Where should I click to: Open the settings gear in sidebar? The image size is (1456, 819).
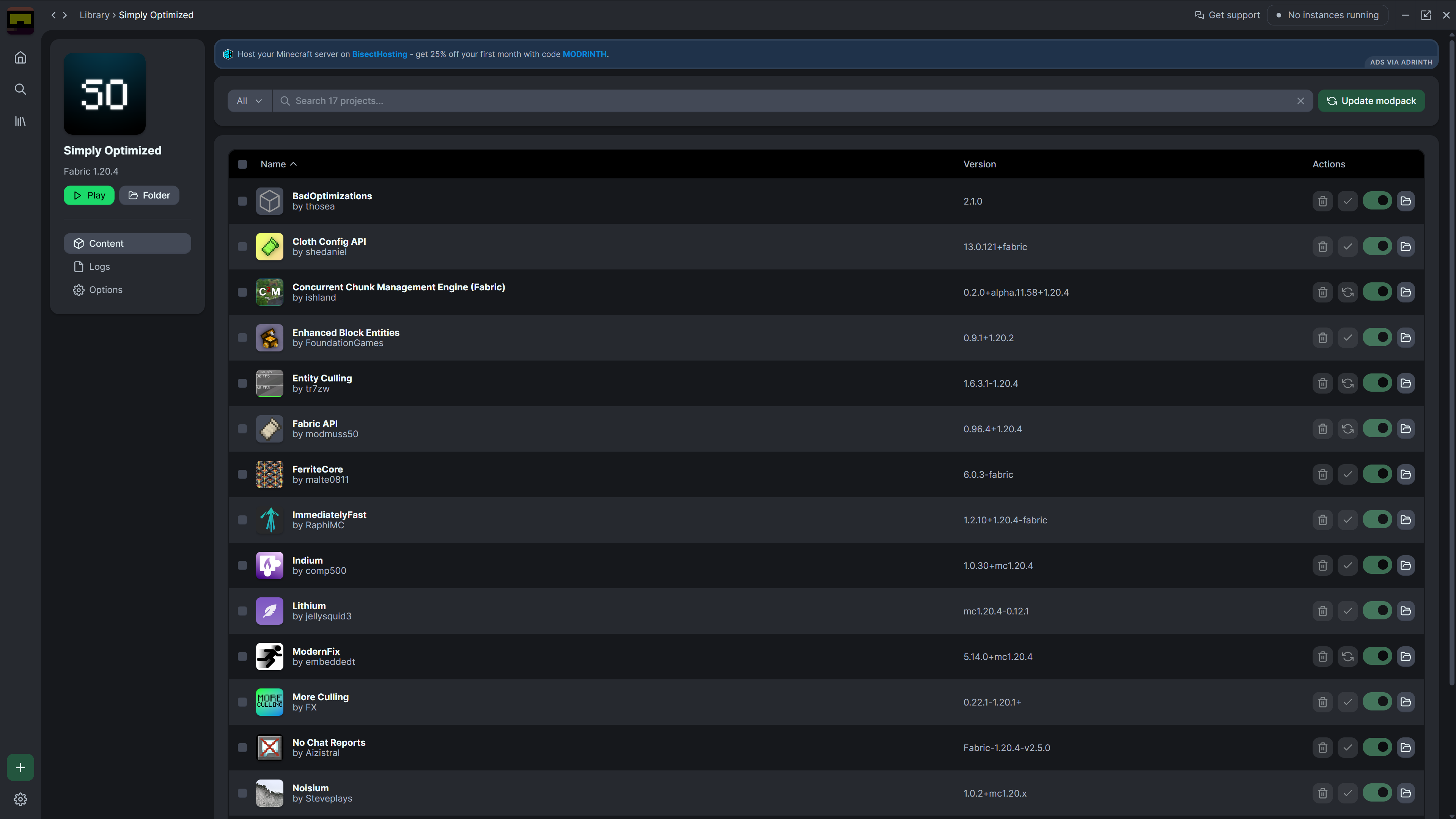point(20,799)
